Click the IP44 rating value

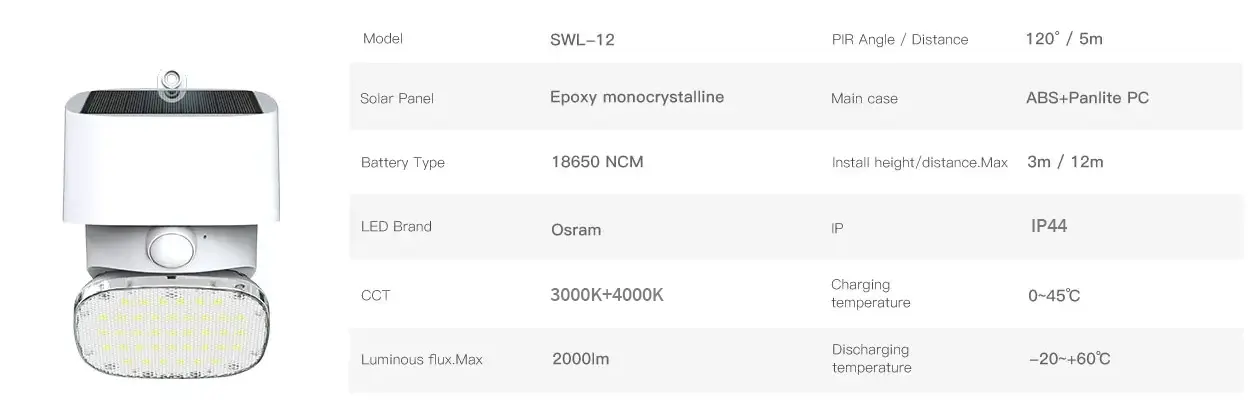tap(1049, 226)
